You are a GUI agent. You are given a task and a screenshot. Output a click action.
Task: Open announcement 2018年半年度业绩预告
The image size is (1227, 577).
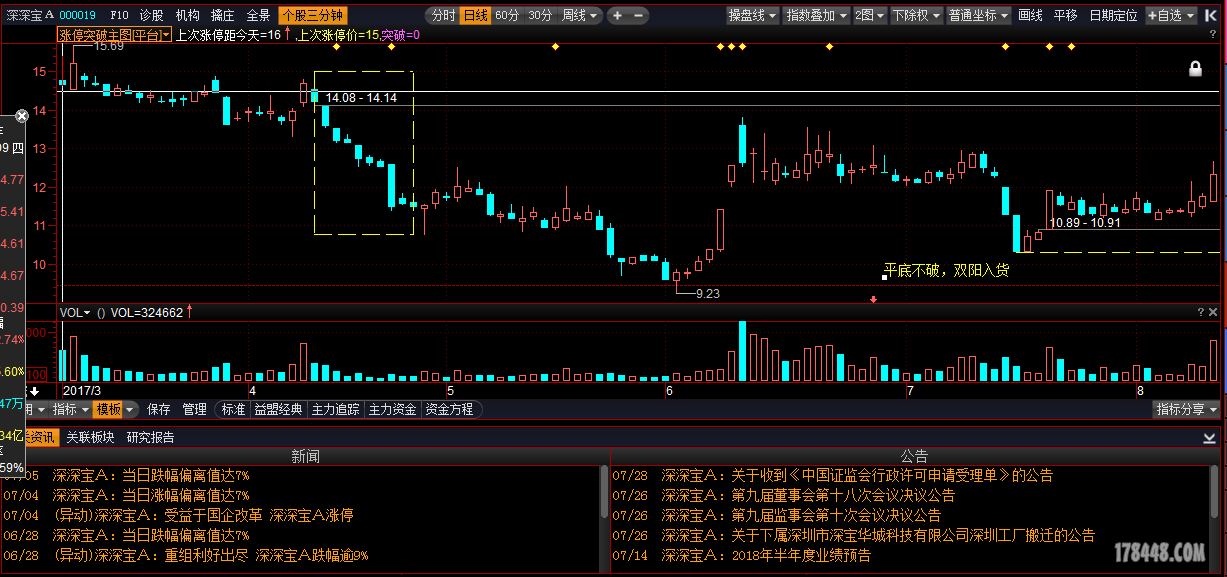tap(766, 555)
